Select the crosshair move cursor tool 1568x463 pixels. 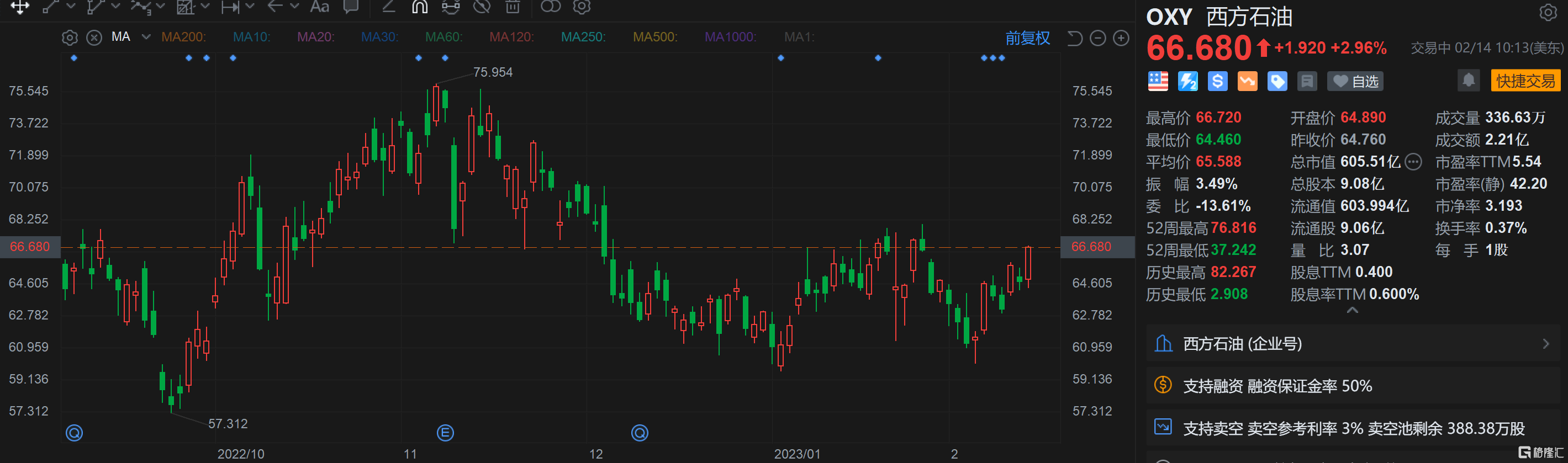tap(19, 7)
